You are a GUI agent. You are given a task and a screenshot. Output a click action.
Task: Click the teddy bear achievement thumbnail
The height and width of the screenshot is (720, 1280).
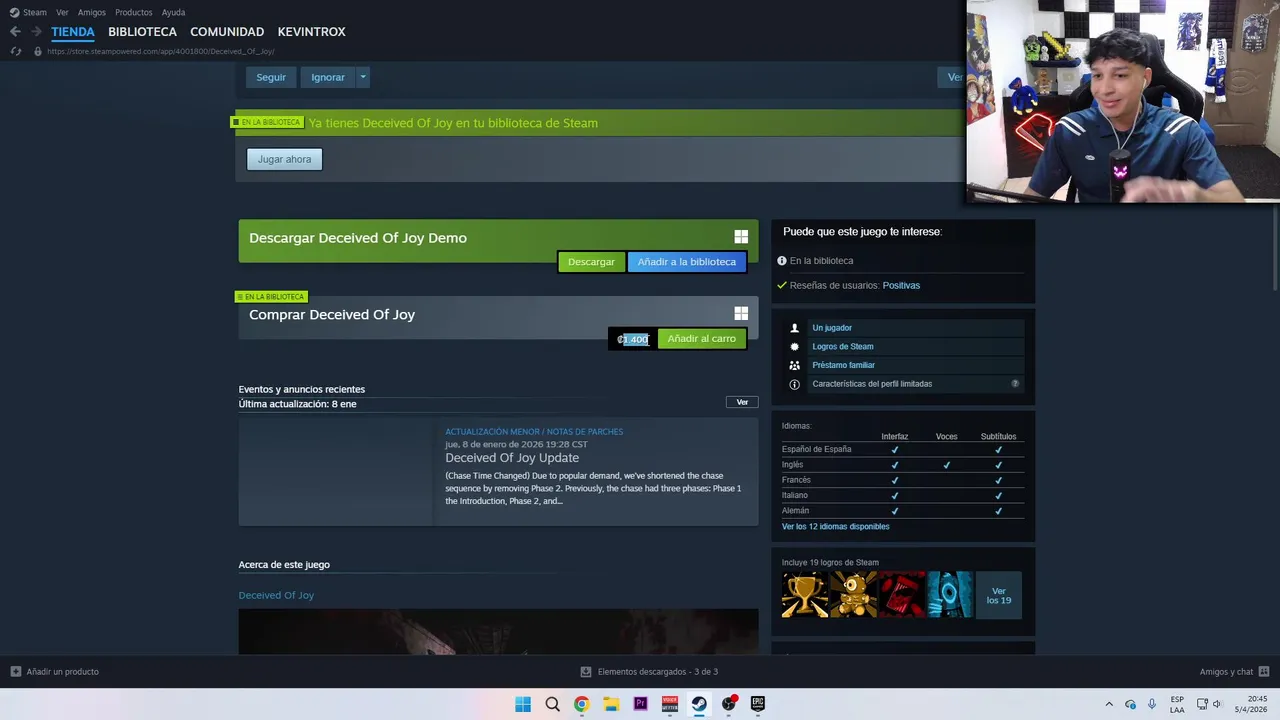[853, 594]
